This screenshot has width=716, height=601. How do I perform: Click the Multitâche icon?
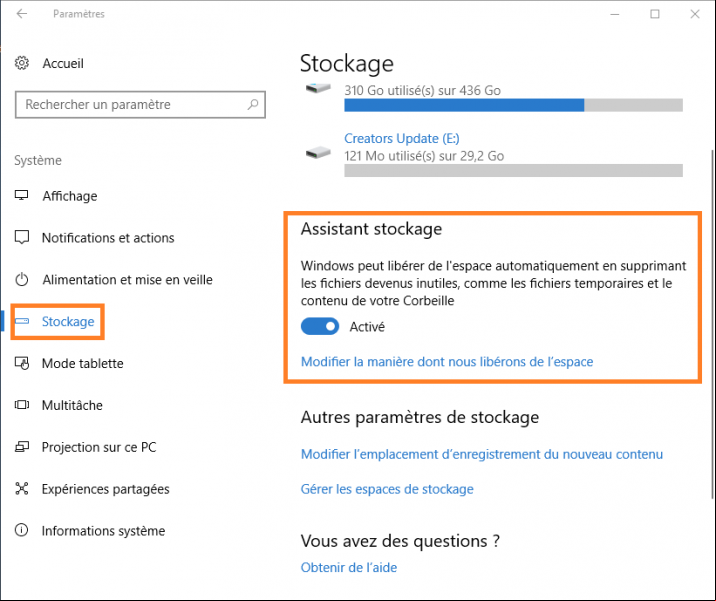pyautogui.click(x=21, y=405)
